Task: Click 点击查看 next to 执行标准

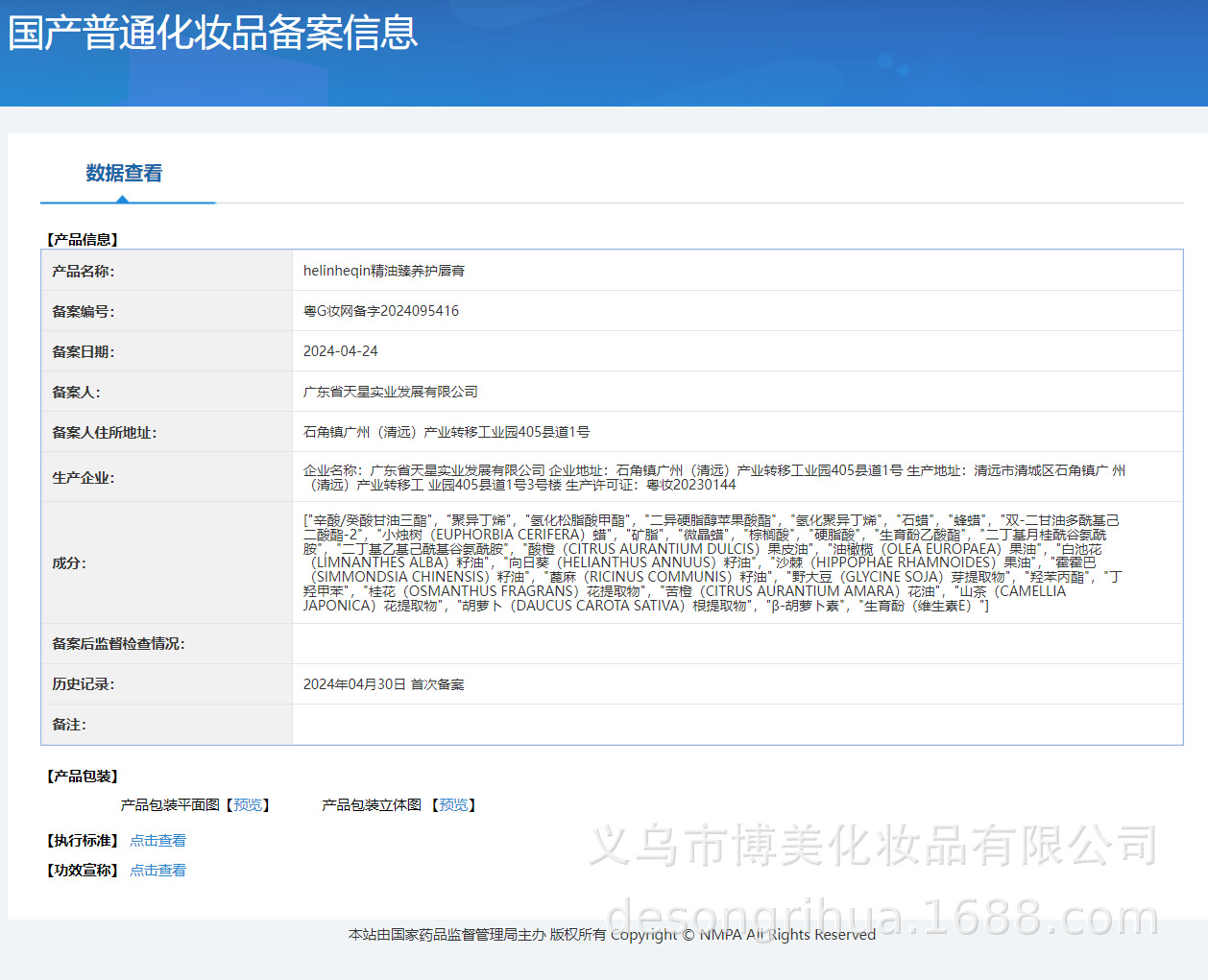Action: point(157,841)
